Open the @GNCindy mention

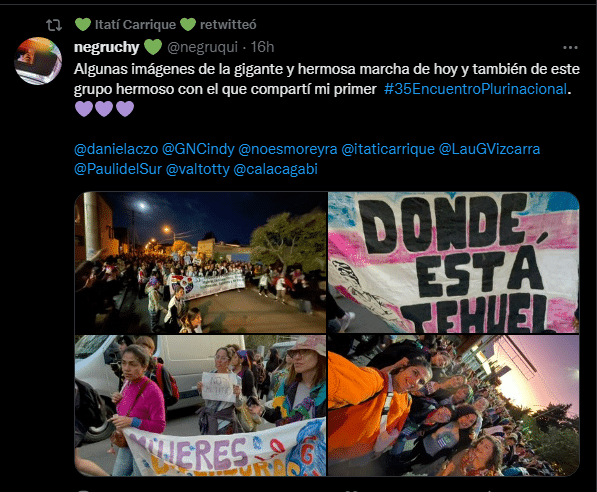pos(198,149)
